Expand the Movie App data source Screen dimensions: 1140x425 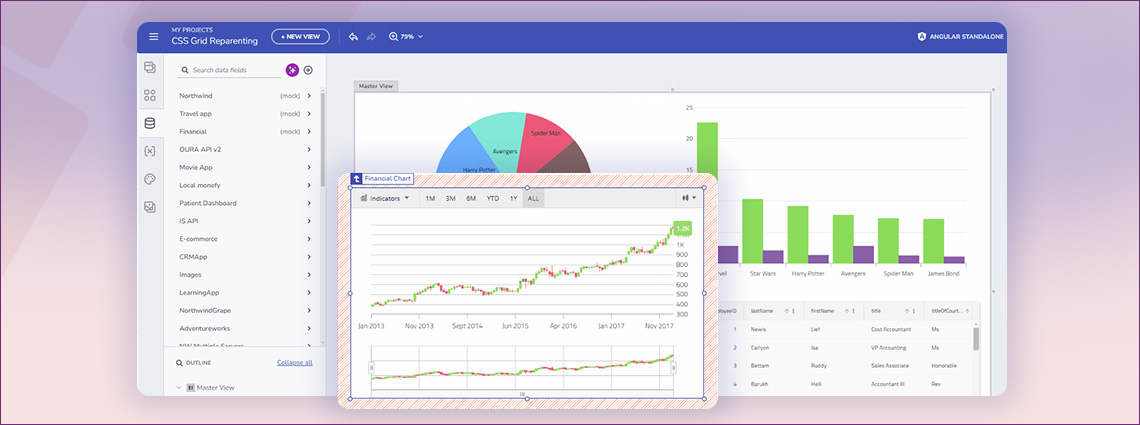[x=309, y=167]
